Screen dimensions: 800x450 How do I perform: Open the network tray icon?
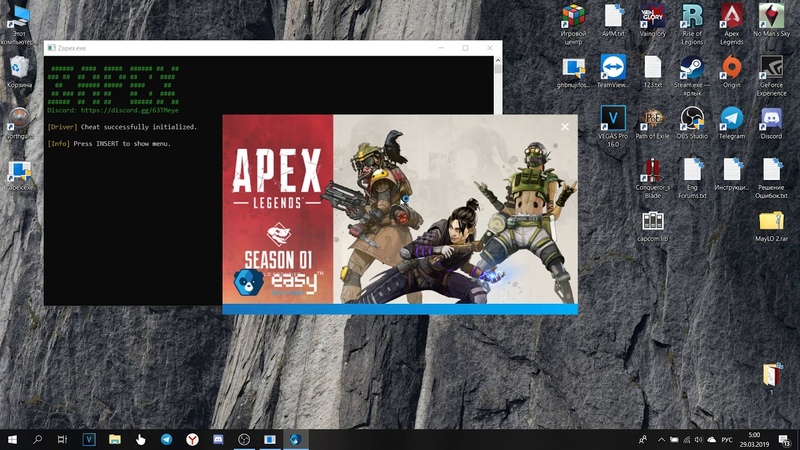686,439
